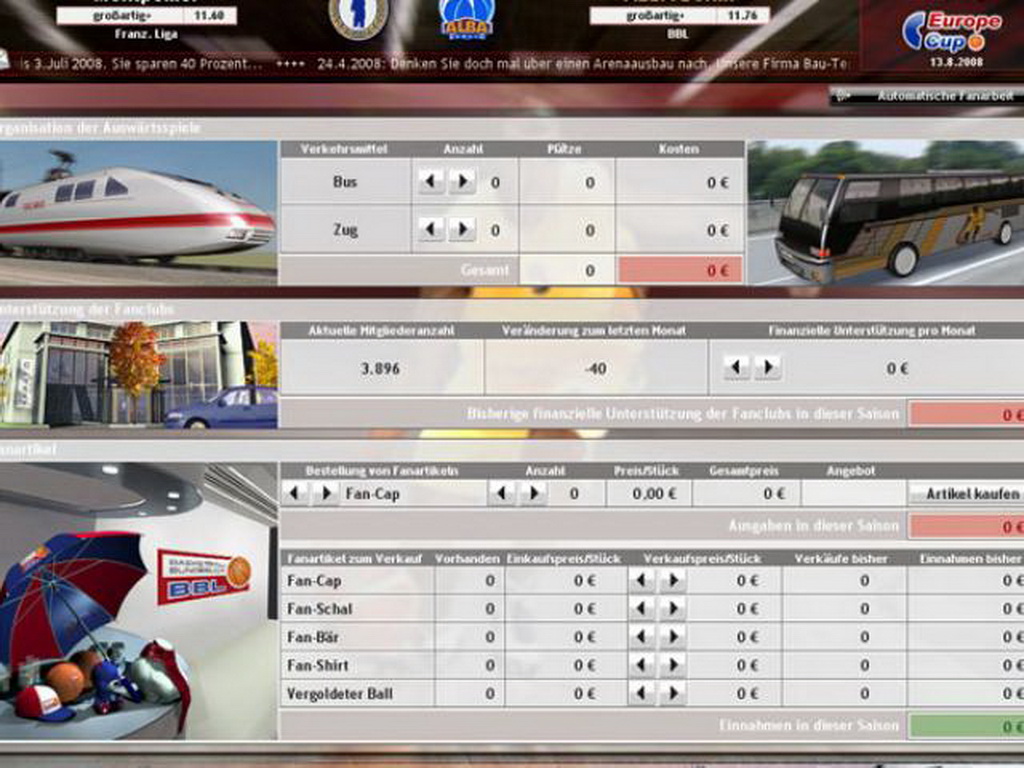Click the Alba Berlin team logo

click(x=466, y=20)
